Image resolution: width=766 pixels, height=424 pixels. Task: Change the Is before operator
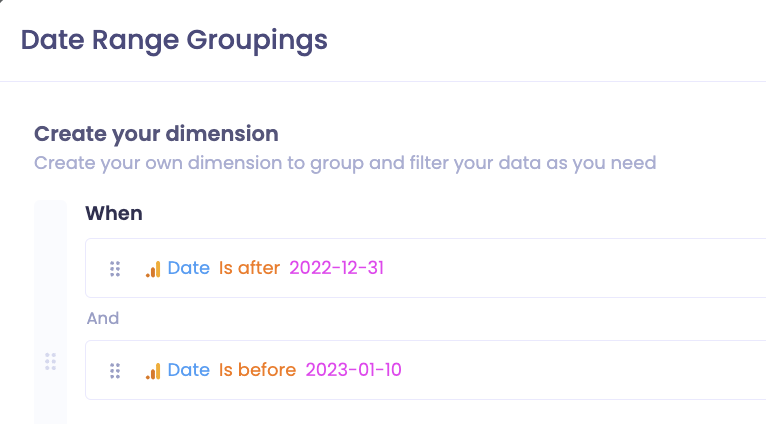[257, 370]
